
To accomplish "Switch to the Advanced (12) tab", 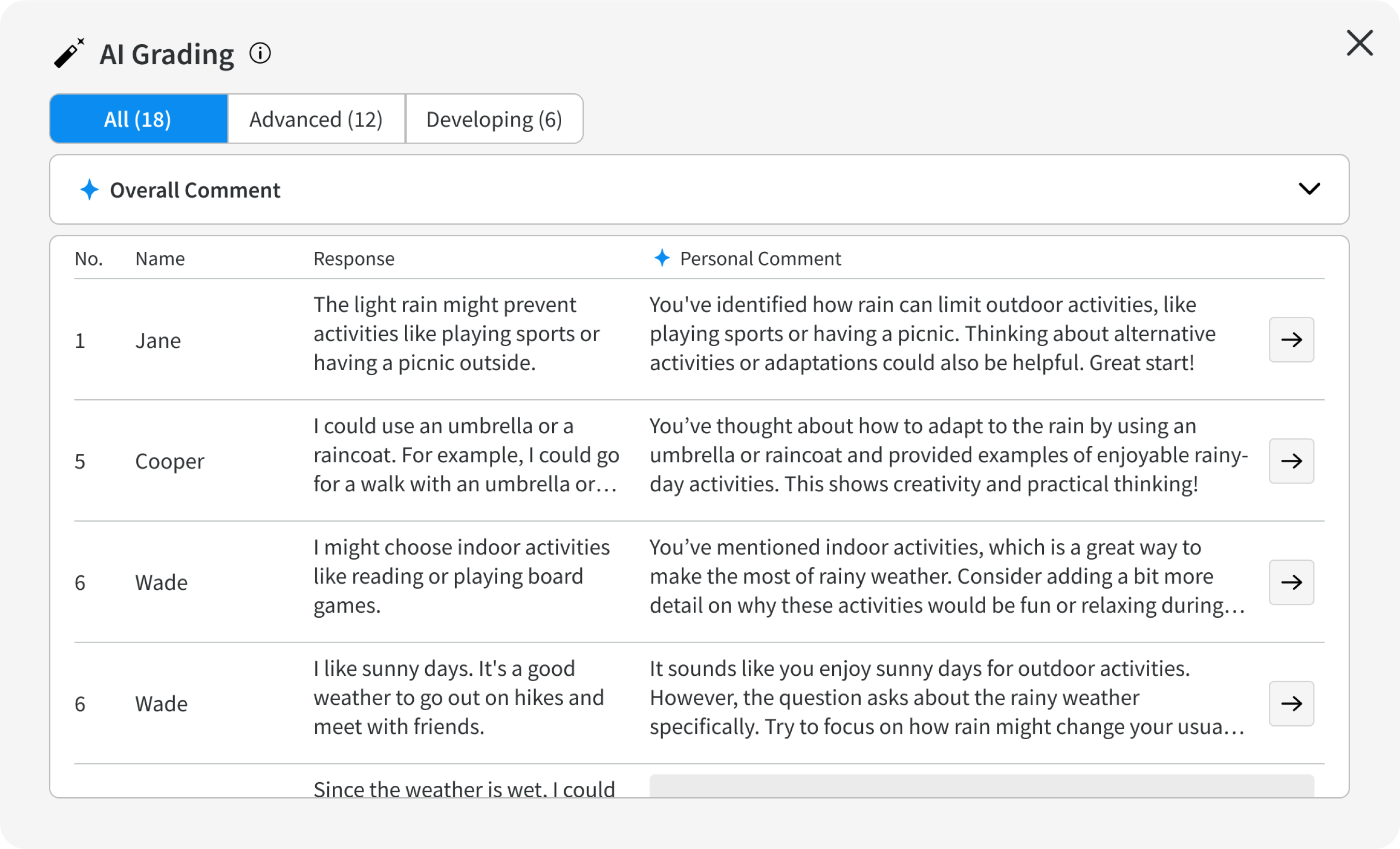I will pos(316,119).
